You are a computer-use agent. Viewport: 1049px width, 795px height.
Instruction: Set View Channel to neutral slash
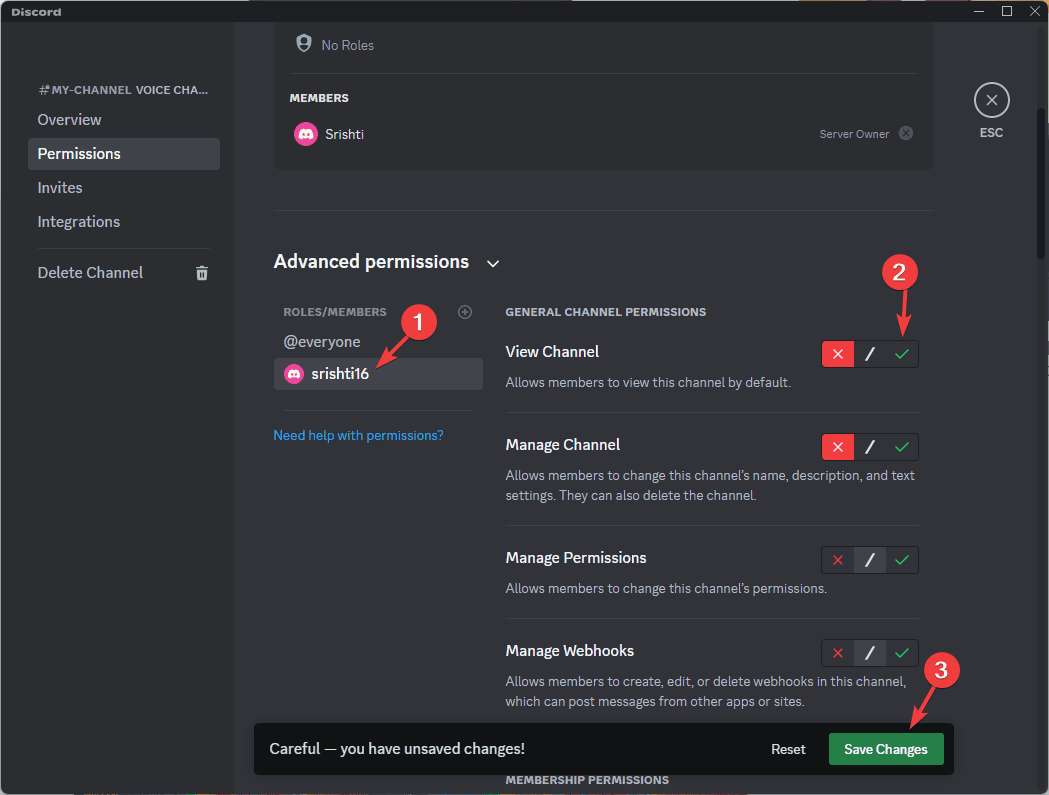(870, 354)
